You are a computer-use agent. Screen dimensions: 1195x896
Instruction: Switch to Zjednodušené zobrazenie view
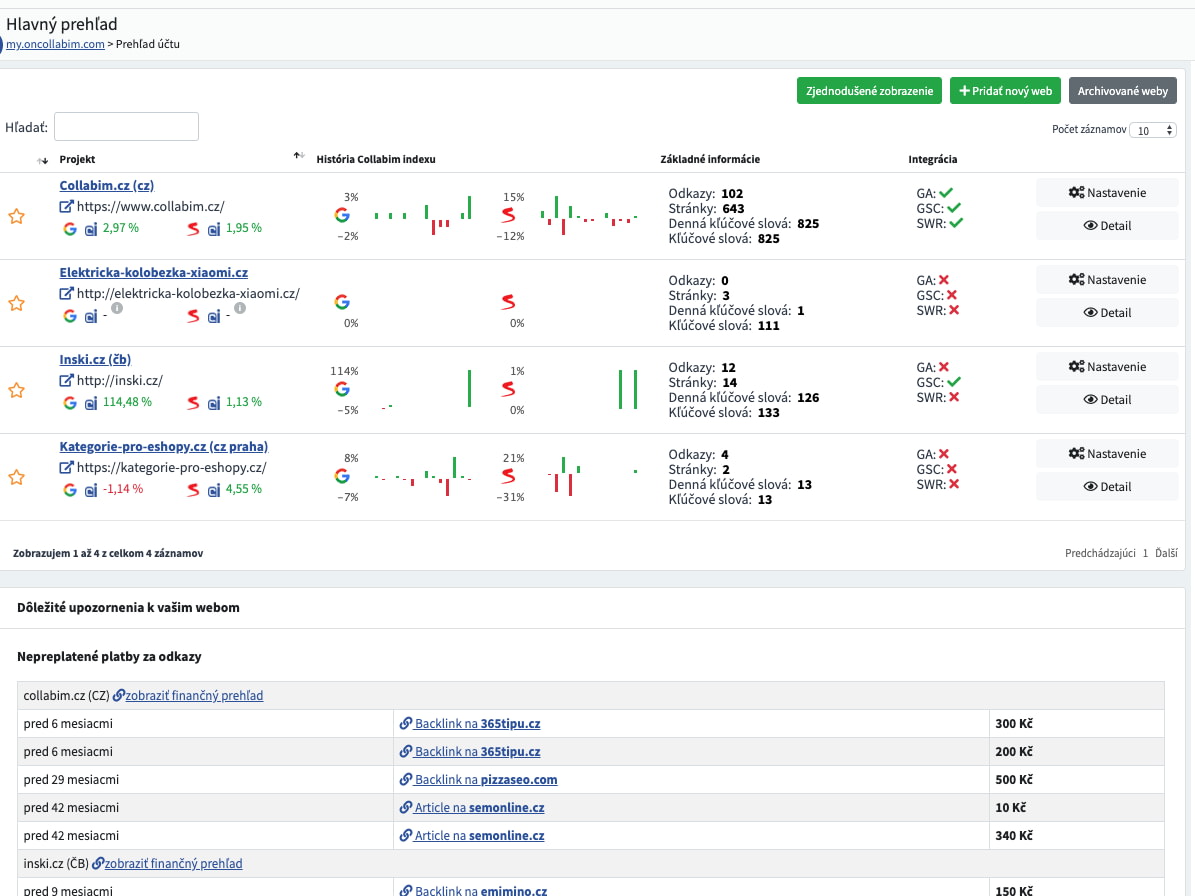(869, 91)
